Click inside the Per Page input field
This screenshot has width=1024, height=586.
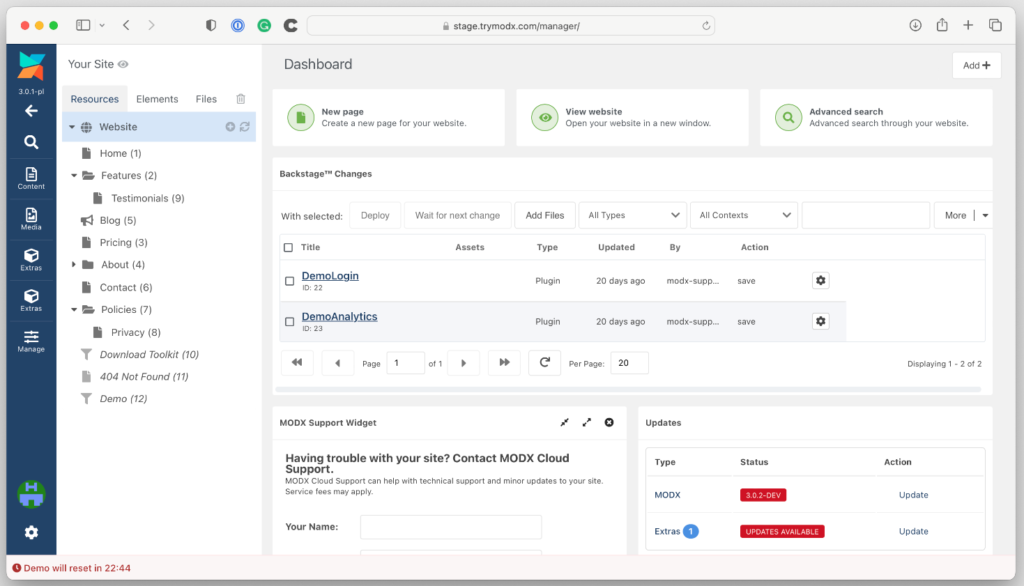(629, 362)
